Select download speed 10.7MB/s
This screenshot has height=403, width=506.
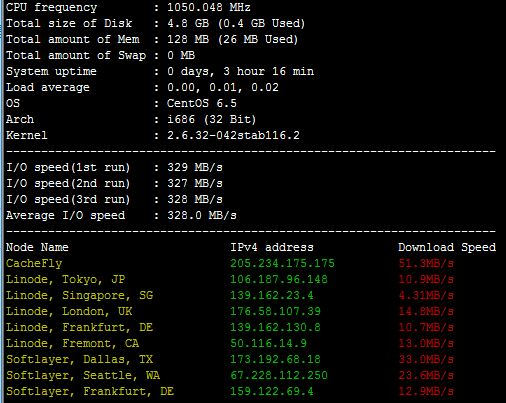click(426, 327)
